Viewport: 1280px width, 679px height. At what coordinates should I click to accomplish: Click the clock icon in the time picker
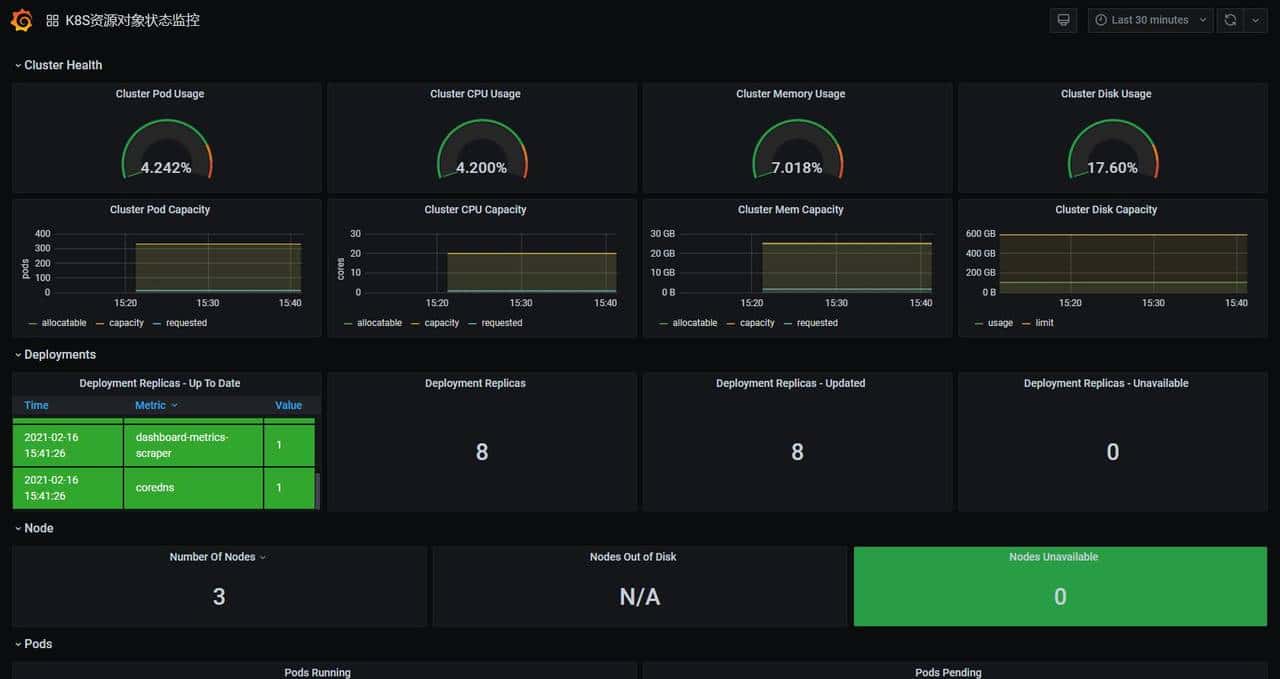(1102, 19)
